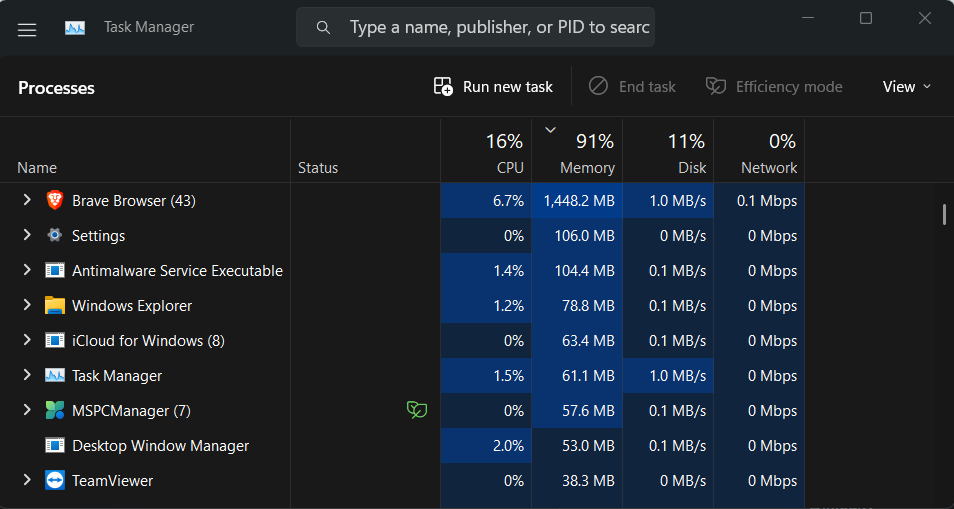Click the End task button

click(x=632, y=87)
